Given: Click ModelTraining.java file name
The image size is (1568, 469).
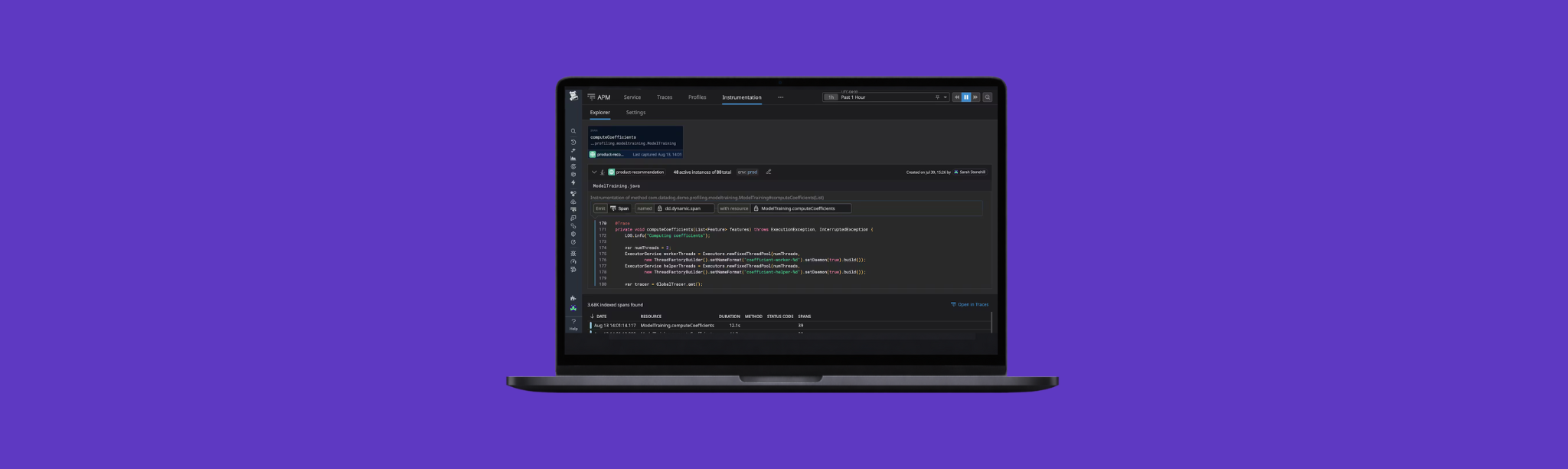Looking at the screenshot, I should point(616,185).
